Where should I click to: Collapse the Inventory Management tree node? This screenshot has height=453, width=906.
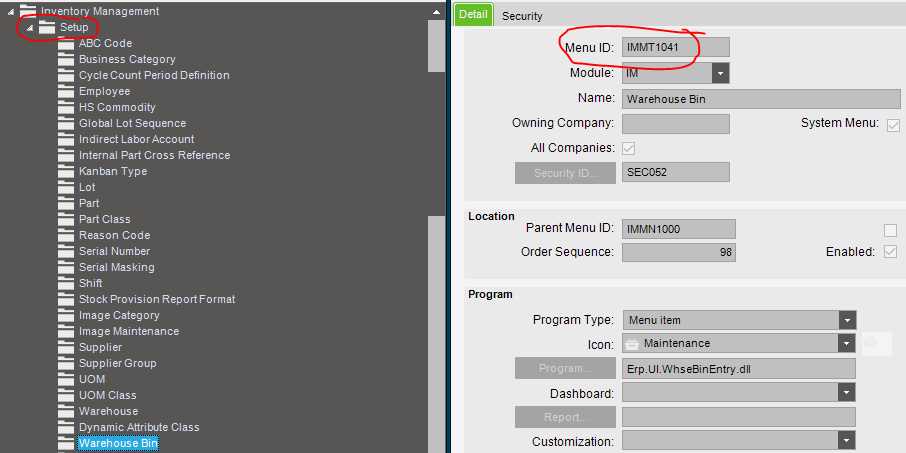pos(11,12)
